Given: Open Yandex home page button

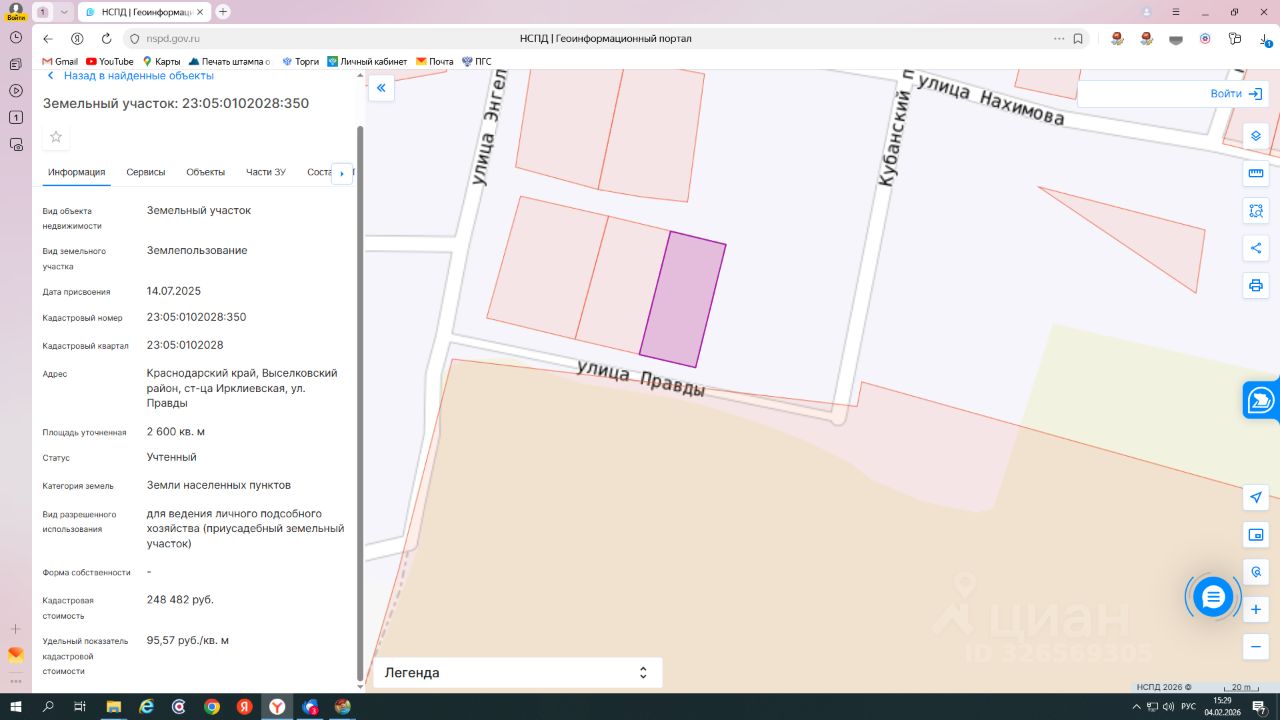Looking at the screenshot, I should (x=77, y=39).
